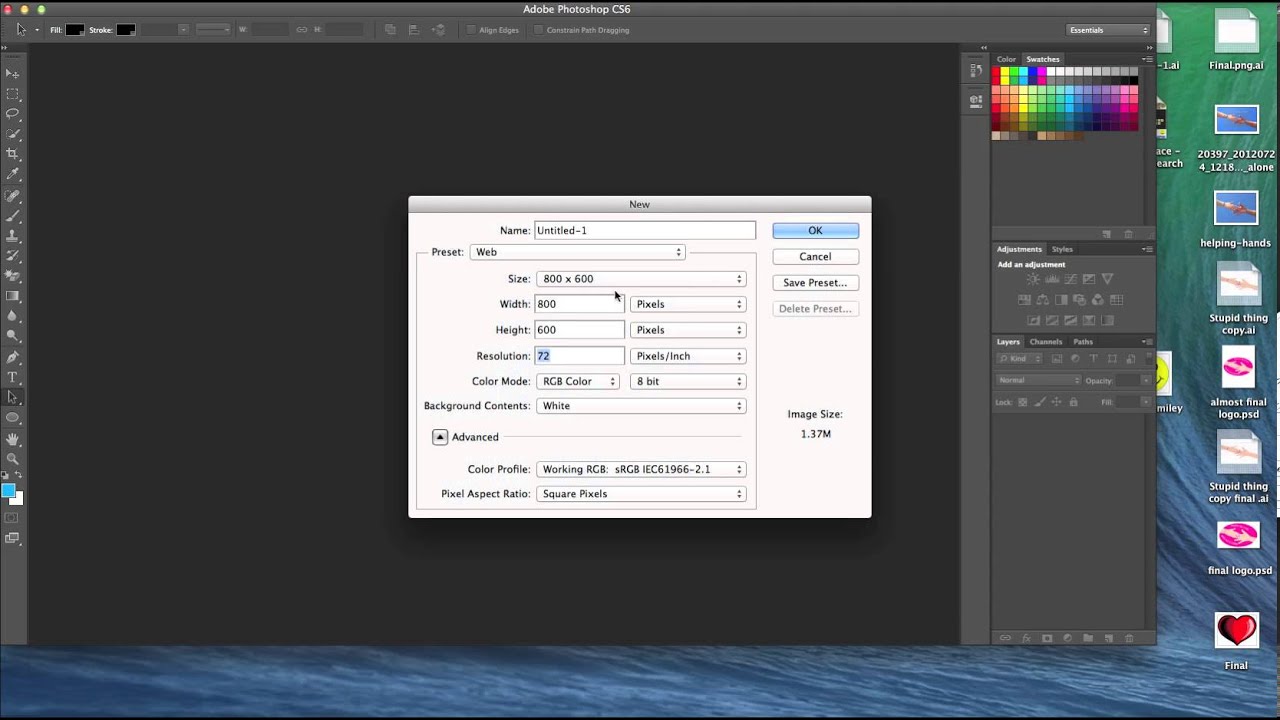Click the create new group folder icon
Viewport: 1280px width, 720px height.
point(1088,638)
